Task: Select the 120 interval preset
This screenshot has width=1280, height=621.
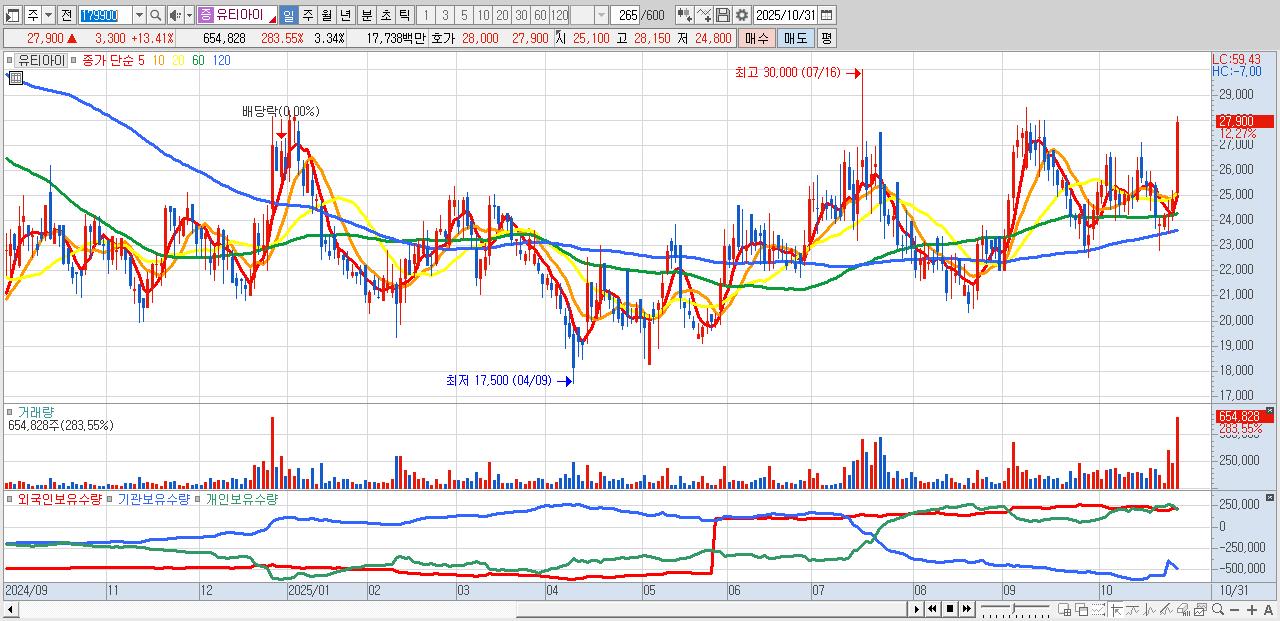Action: point(559,15)
